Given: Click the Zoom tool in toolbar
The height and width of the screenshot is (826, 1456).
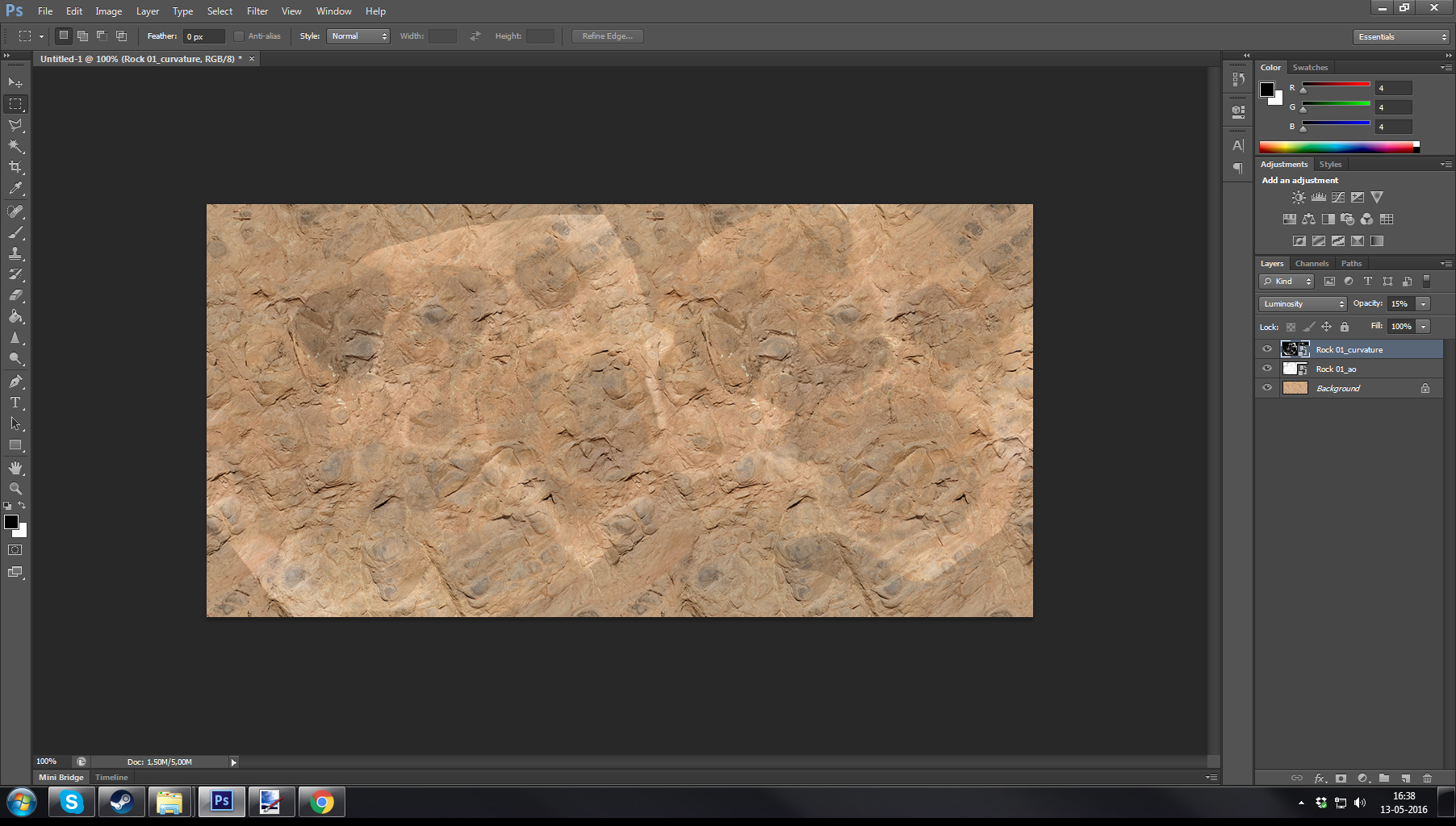Looking at the screenshot, I should click(15, 489).
